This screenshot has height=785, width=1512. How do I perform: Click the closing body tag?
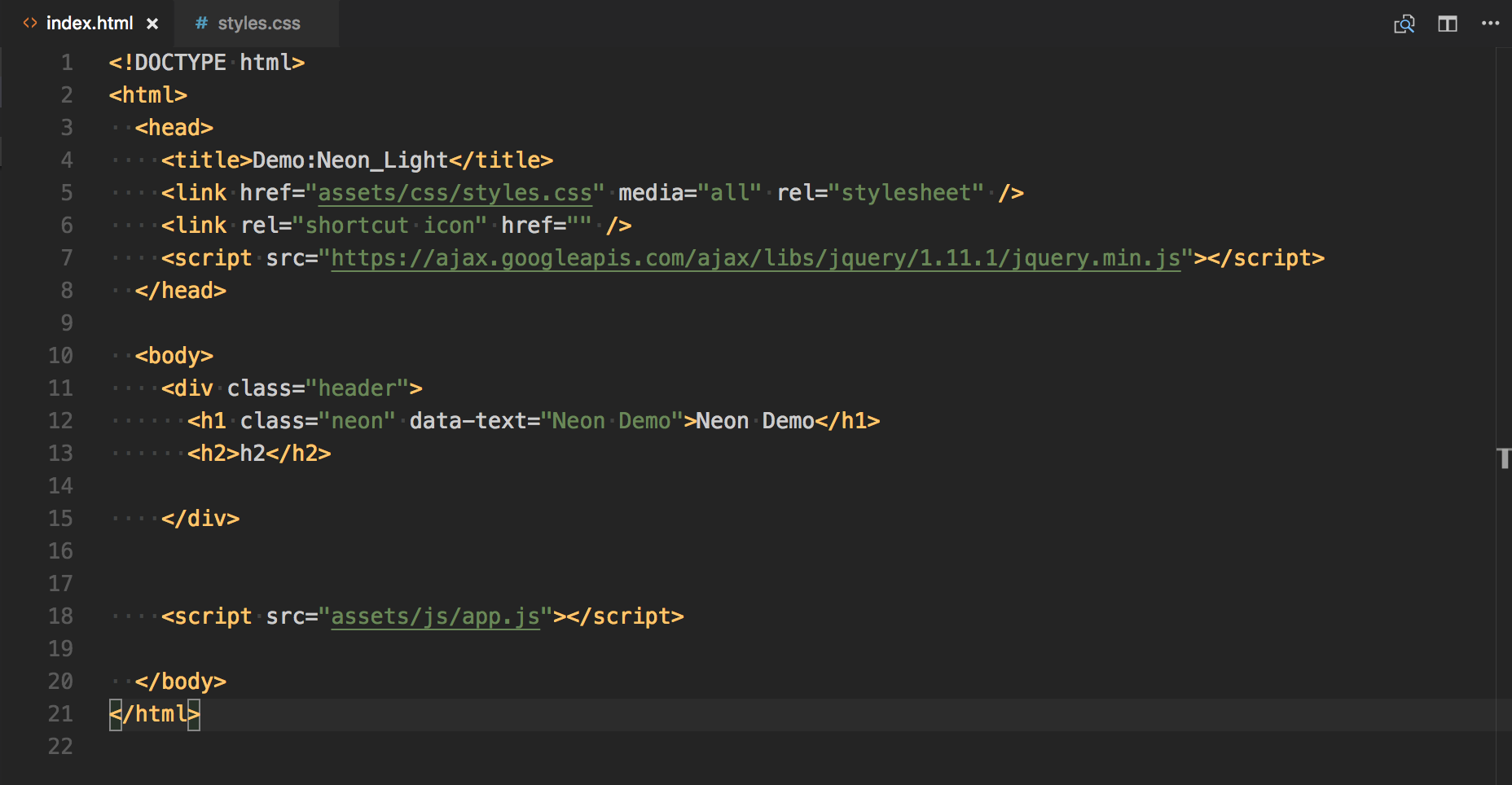tap(181, 682)
